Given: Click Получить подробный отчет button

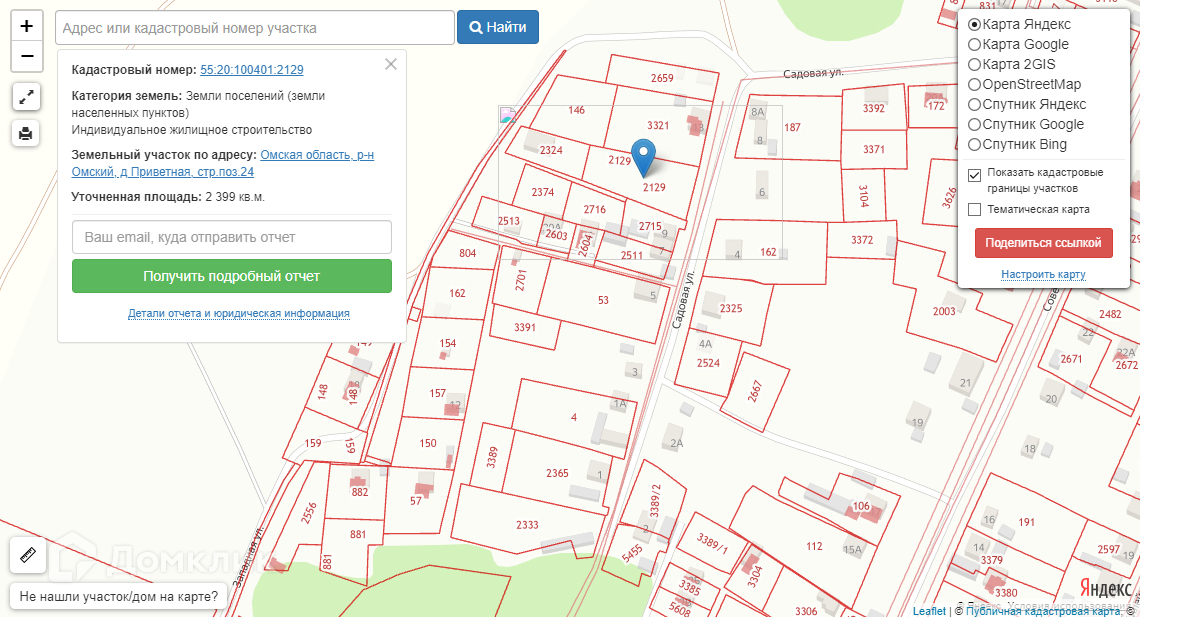Looking at the screenshot, I should pyautogui.click(x=232, y=277).
